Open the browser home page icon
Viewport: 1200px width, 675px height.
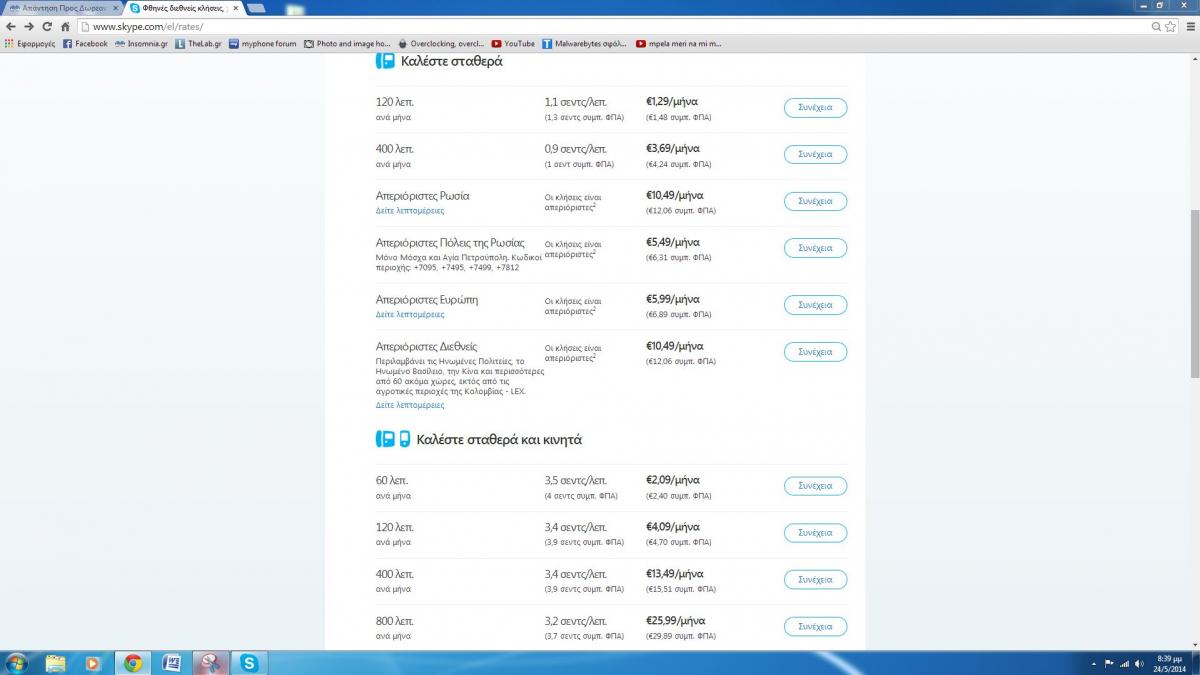(x=65, y=27)
